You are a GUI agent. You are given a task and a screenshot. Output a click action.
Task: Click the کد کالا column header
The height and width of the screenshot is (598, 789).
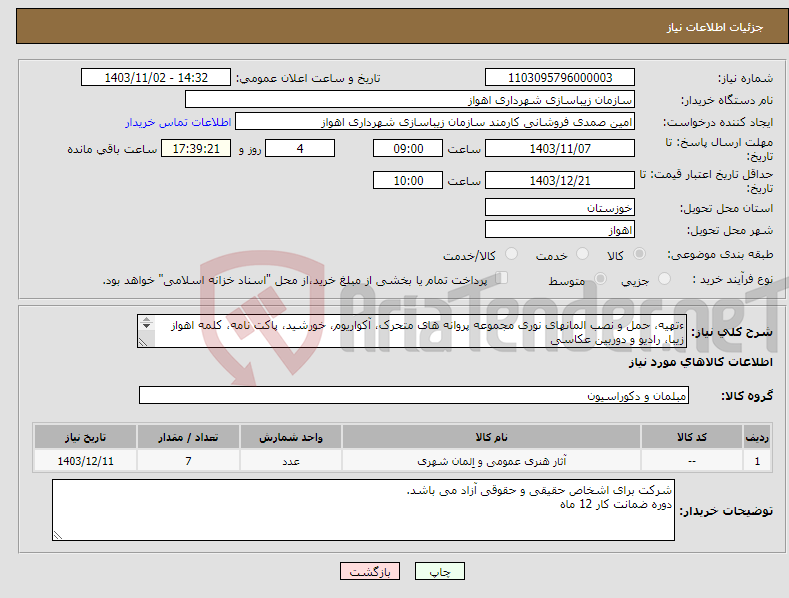click(692, 437)
